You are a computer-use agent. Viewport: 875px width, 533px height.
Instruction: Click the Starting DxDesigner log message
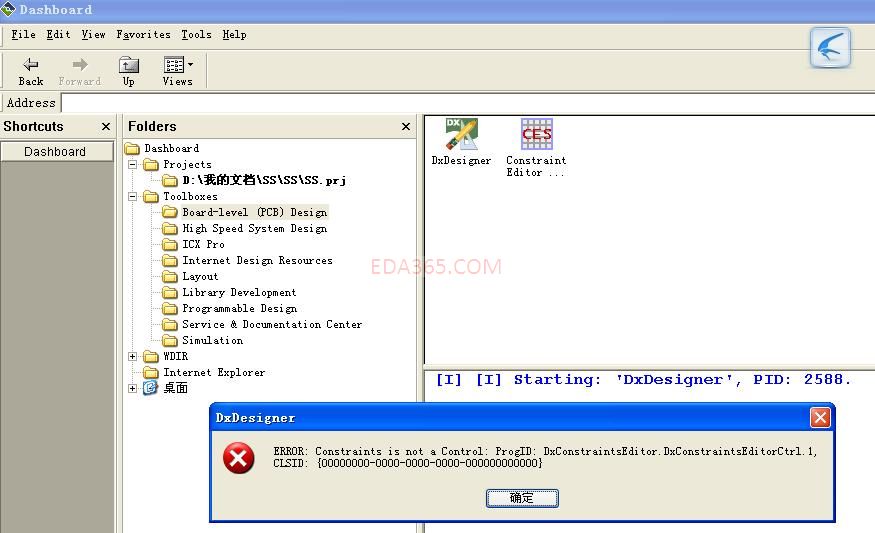pyautogui.click(x=643, y=380)
